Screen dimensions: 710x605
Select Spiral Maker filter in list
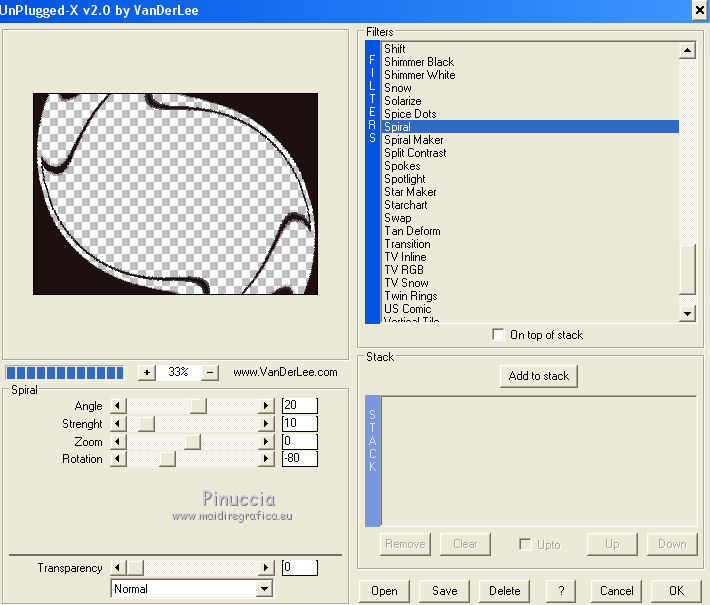point(414,140)
